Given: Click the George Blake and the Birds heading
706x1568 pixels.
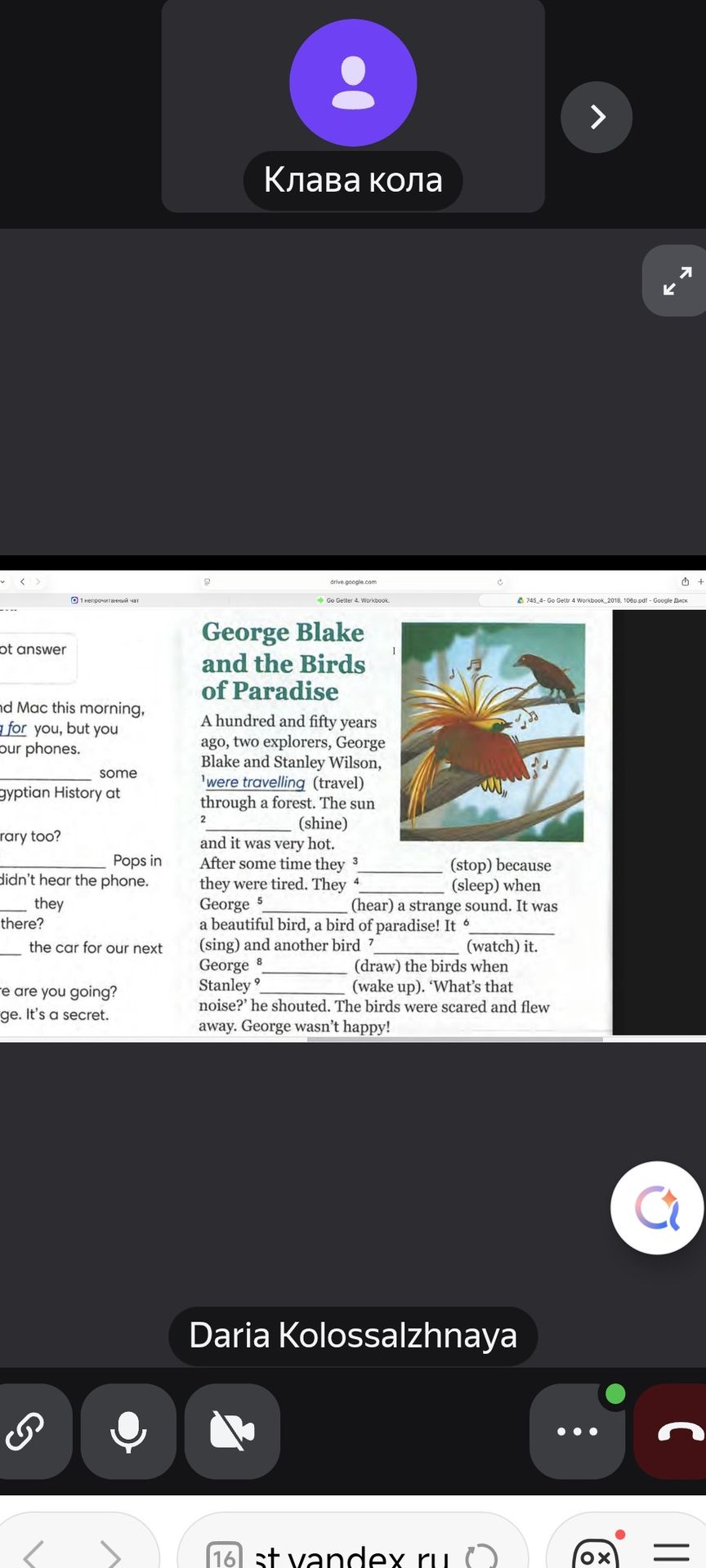Looking at the screenshot, I should [x=283, y=661].
